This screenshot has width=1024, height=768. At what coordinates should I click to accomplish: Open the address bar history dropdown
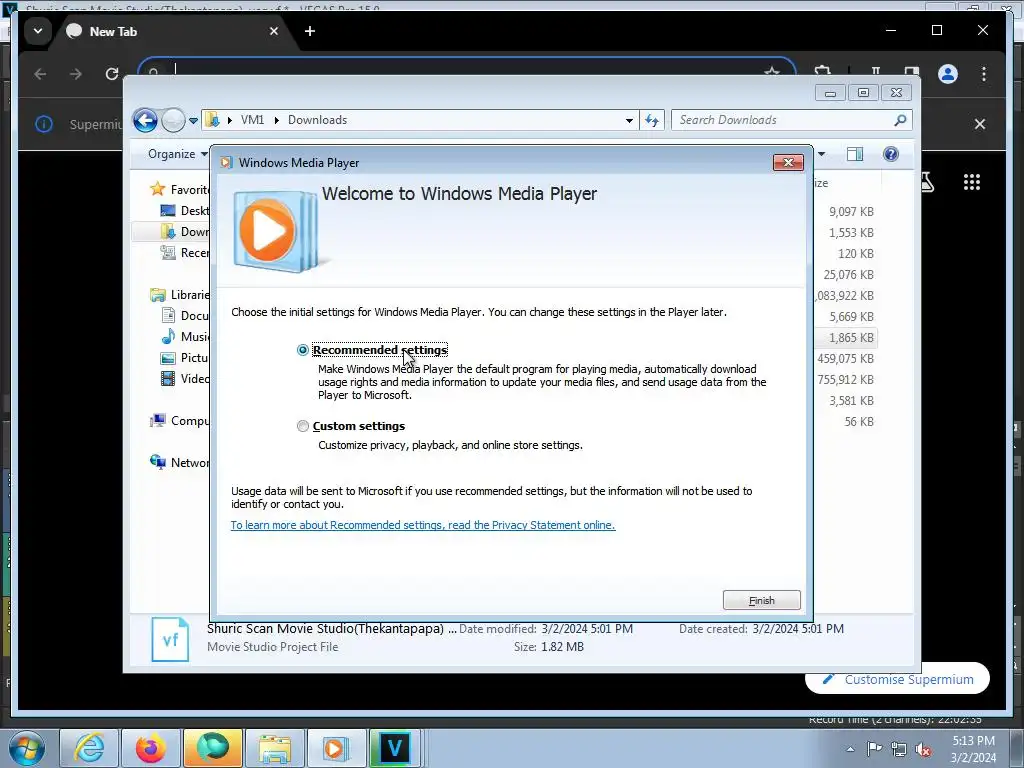point(629,120)
